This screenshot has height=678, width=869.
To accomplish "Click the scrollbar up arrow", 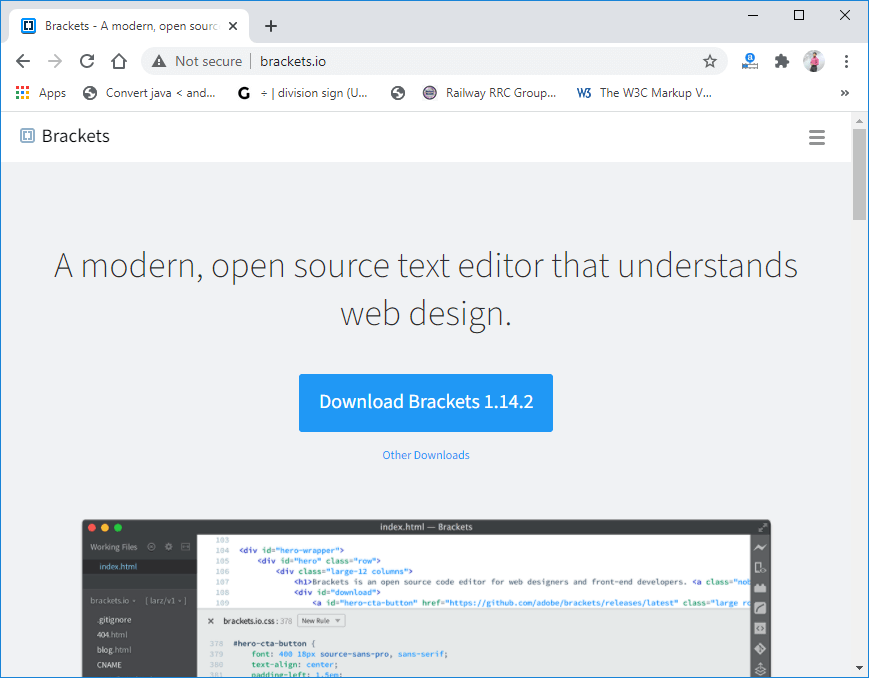I will coord(859,120).
